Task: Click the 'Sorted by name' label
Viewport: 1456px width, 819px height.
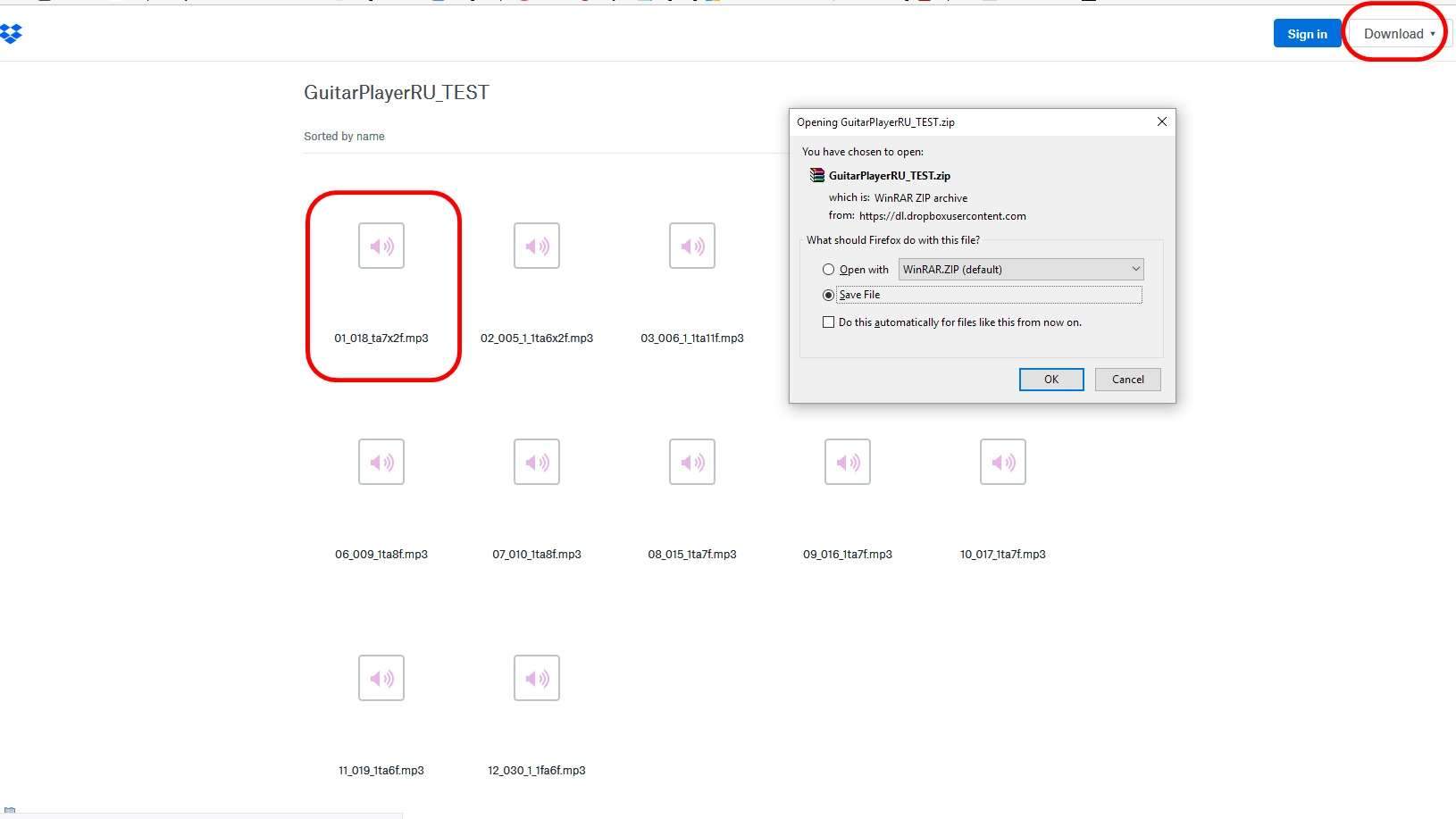Action: click(x=344, y=137)
